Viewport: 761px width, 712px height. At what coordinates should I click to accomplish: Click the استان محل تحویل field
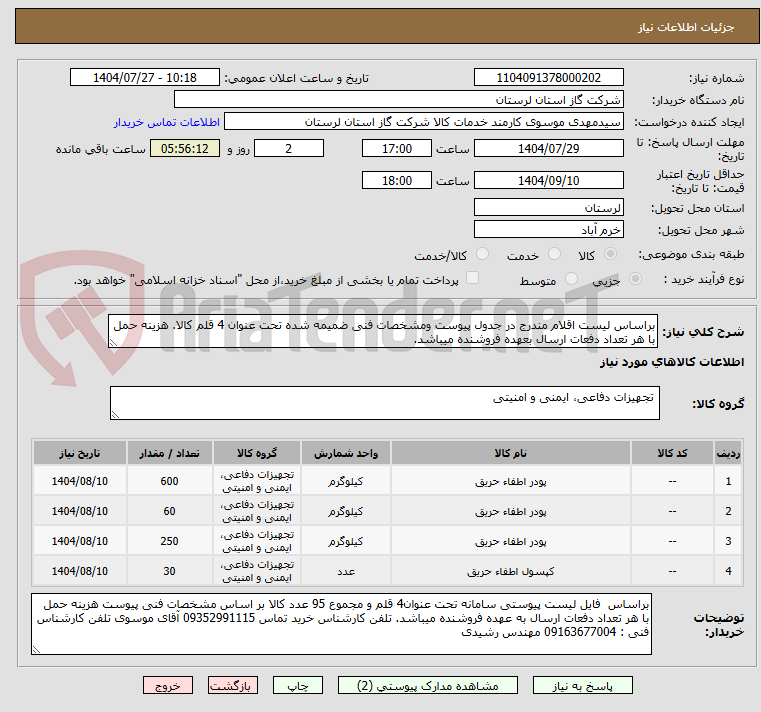click(x=548, y=207)
